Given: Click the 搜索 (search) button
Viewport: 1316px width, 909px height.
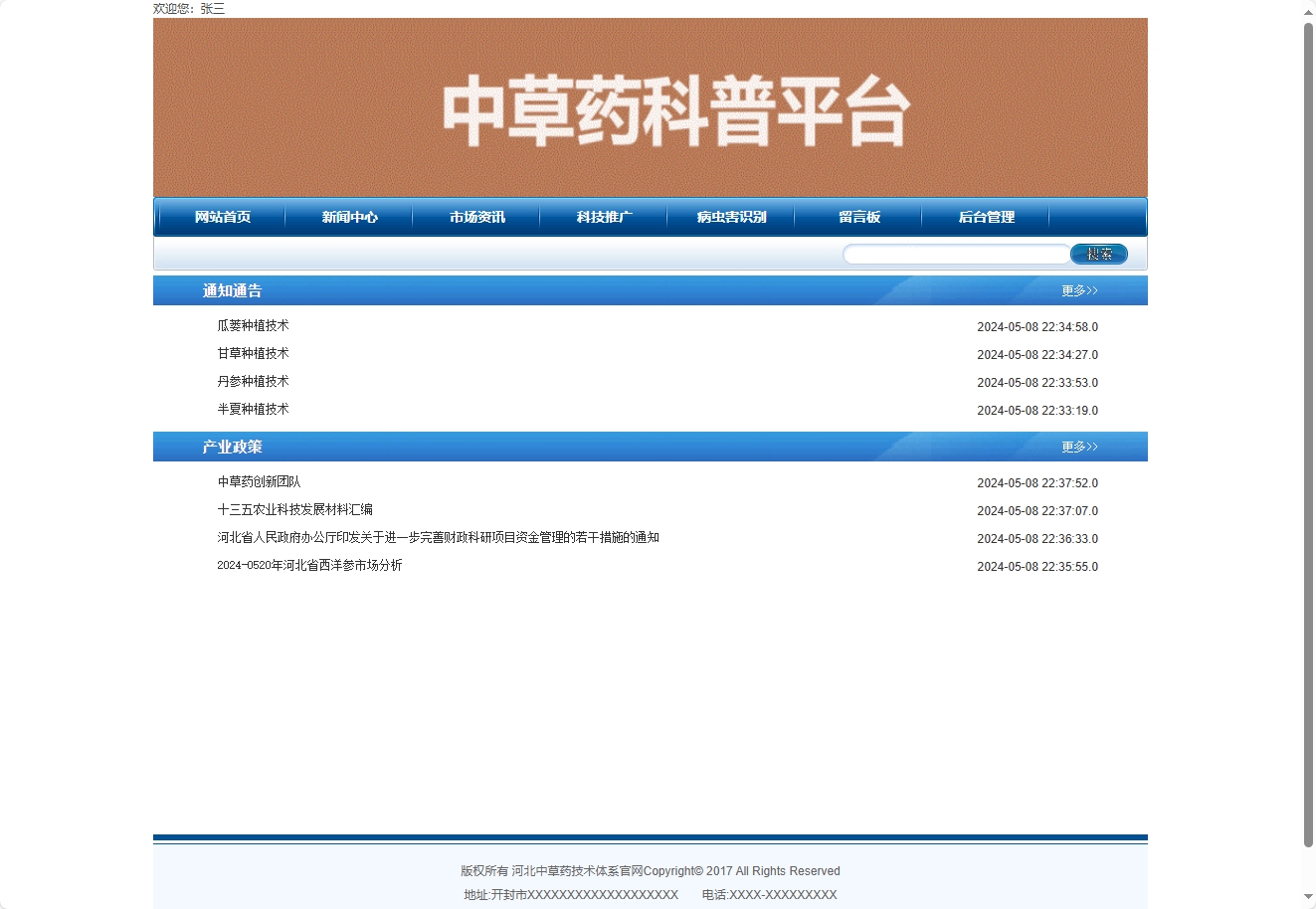Looking at the screenshot, I should pos(1098,254).
